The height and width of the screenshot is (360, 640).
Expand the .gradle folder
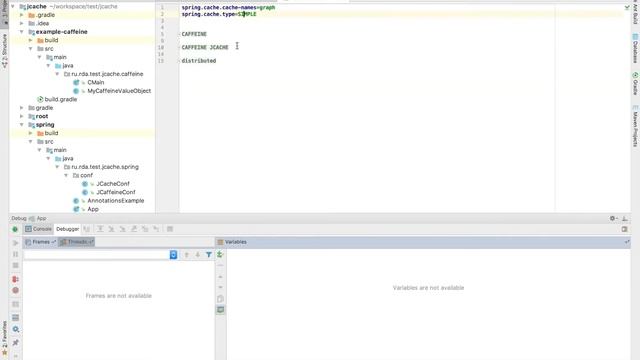coord(22,15)
